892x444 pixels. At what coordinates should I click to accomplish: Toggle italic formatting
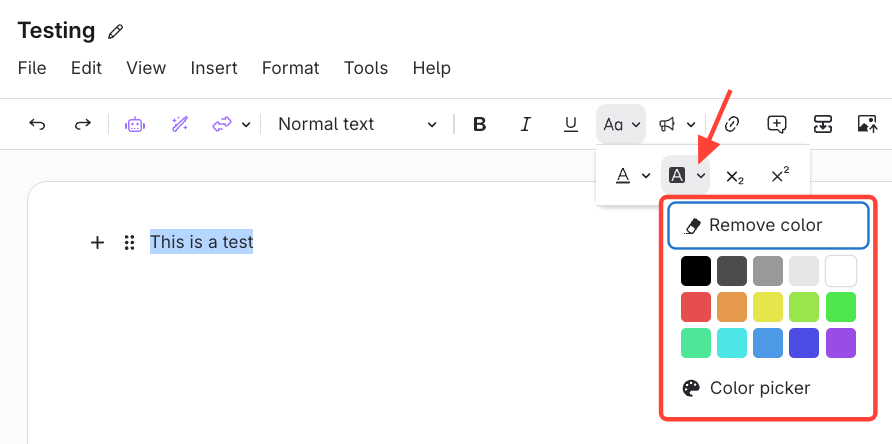tap(525, 124)
